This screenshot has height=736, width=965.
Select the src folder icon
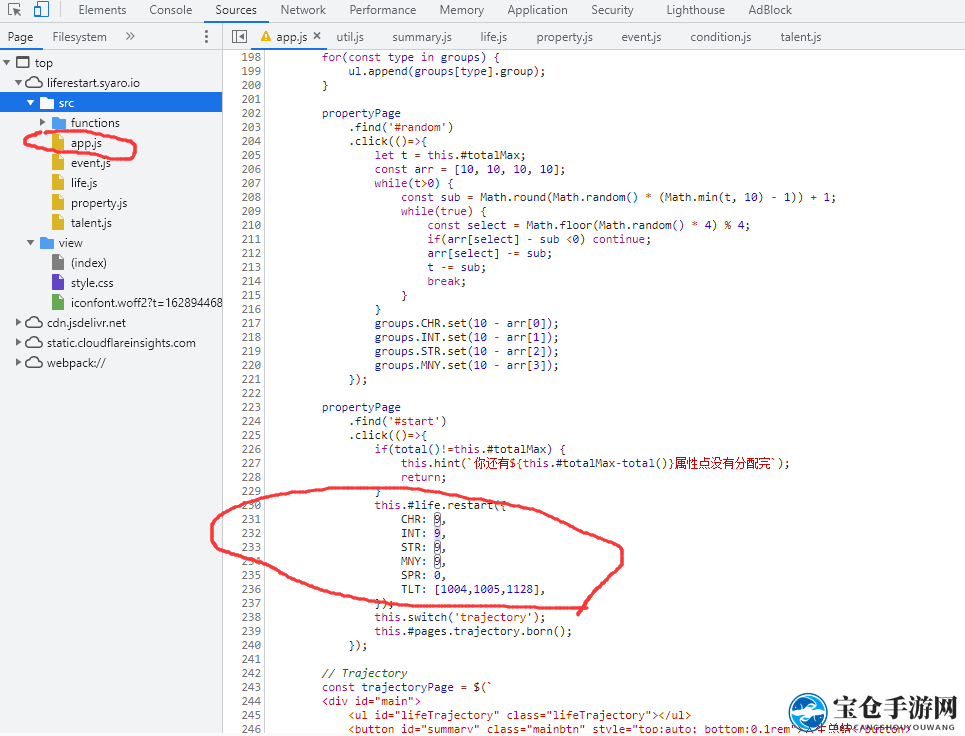point(47,102)
